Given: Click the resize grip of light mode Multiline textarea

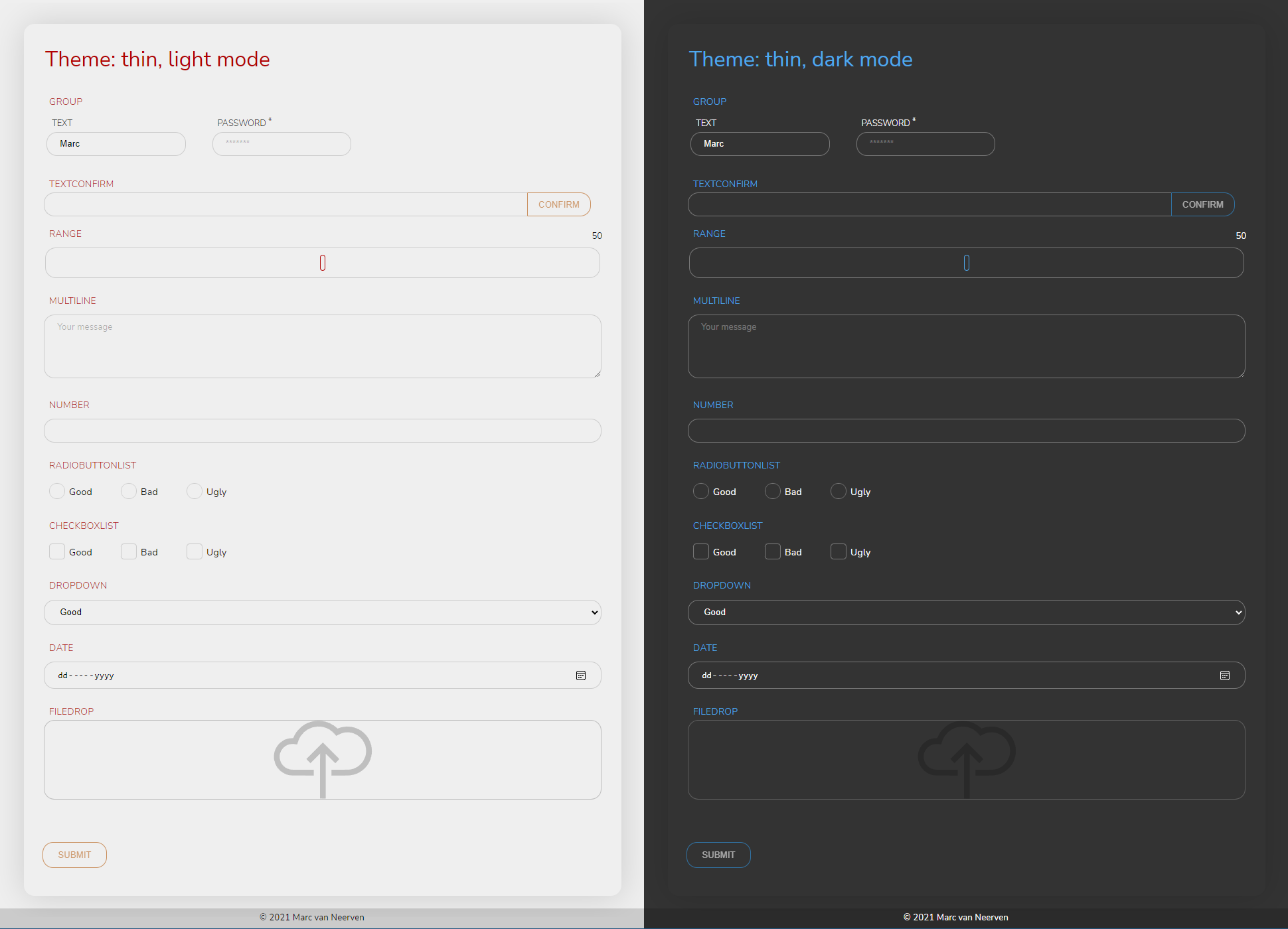Looking at the screenshot, I should tap(598, 374).
